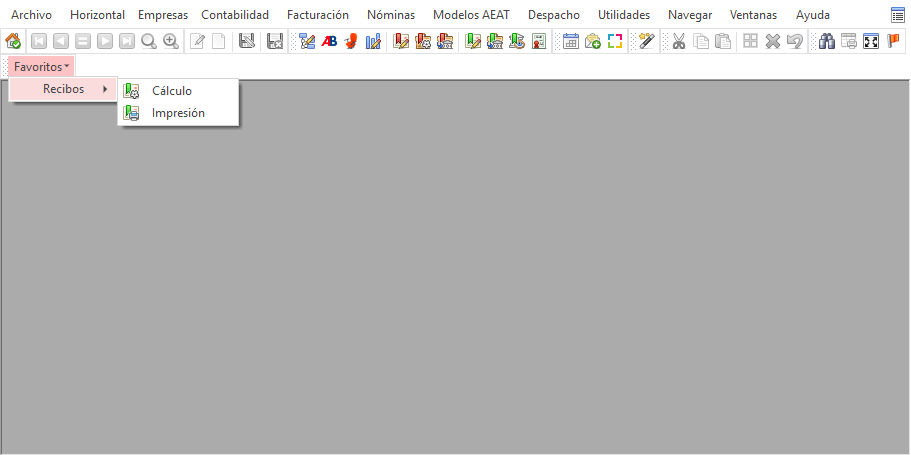Click the list panel icon at far right of menu bar

pos(897,16)
